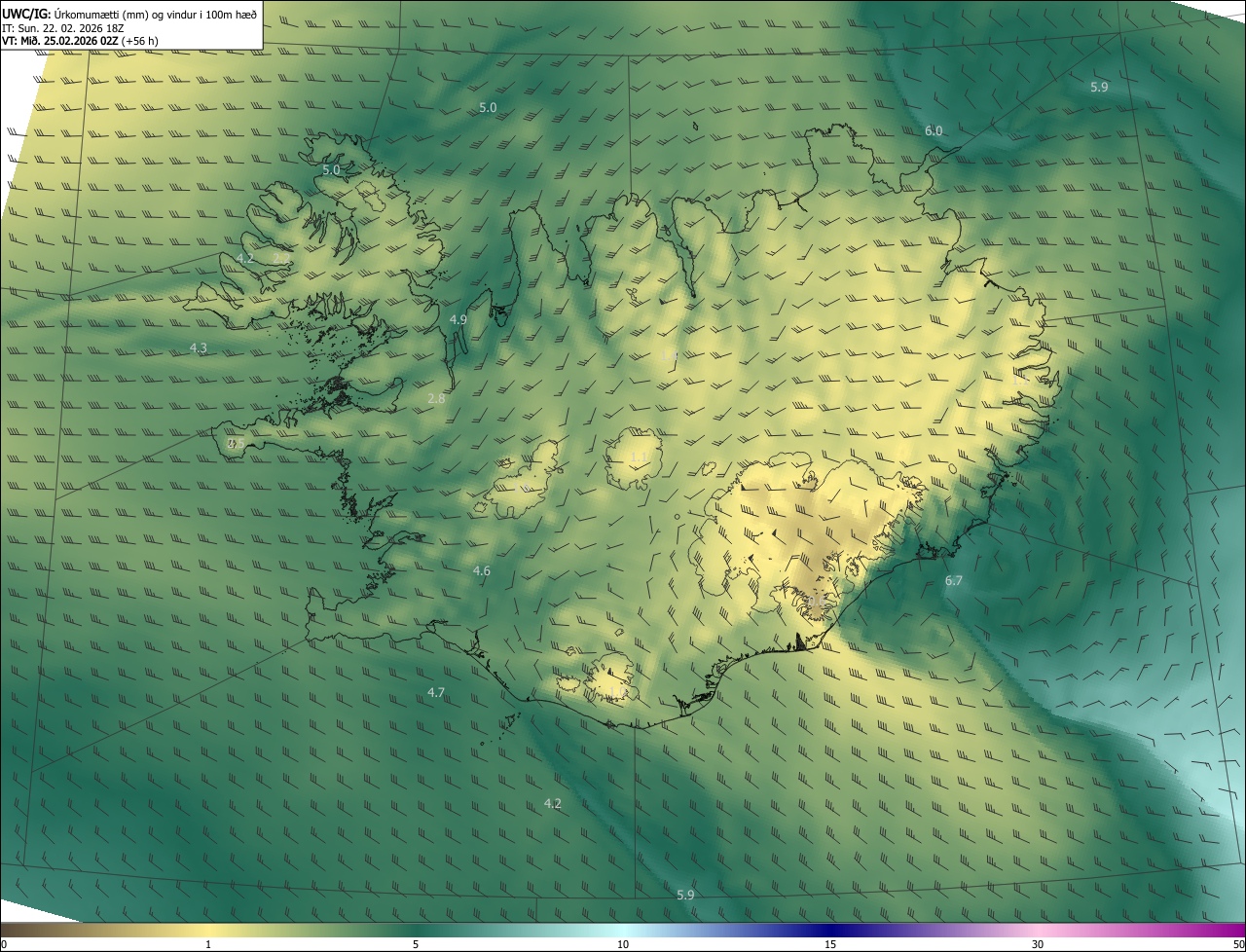Click the 4.3 value label over the sea
This screenshot has height=952, width=1246.
click(198, 348)
